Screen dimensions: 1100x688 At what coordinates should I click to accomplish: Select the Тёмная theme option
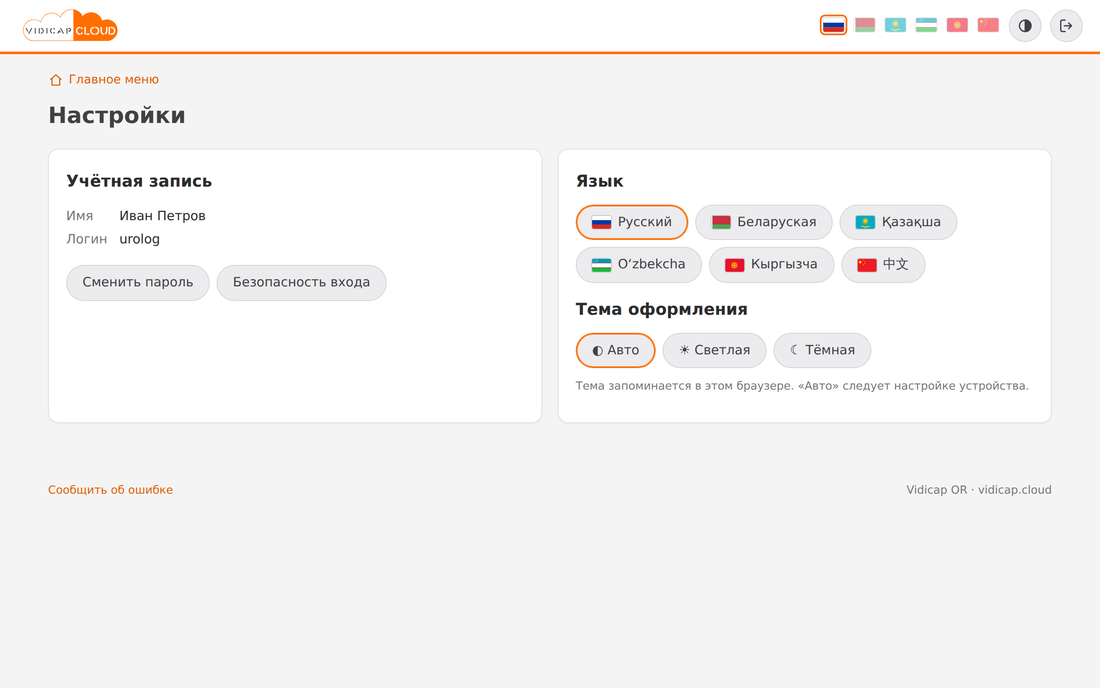(x=822, y=350)
